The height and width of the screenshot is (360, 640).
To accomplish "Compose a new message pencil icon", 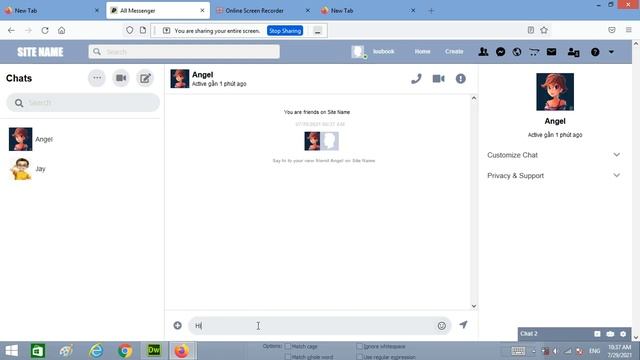I will (145, 78).
